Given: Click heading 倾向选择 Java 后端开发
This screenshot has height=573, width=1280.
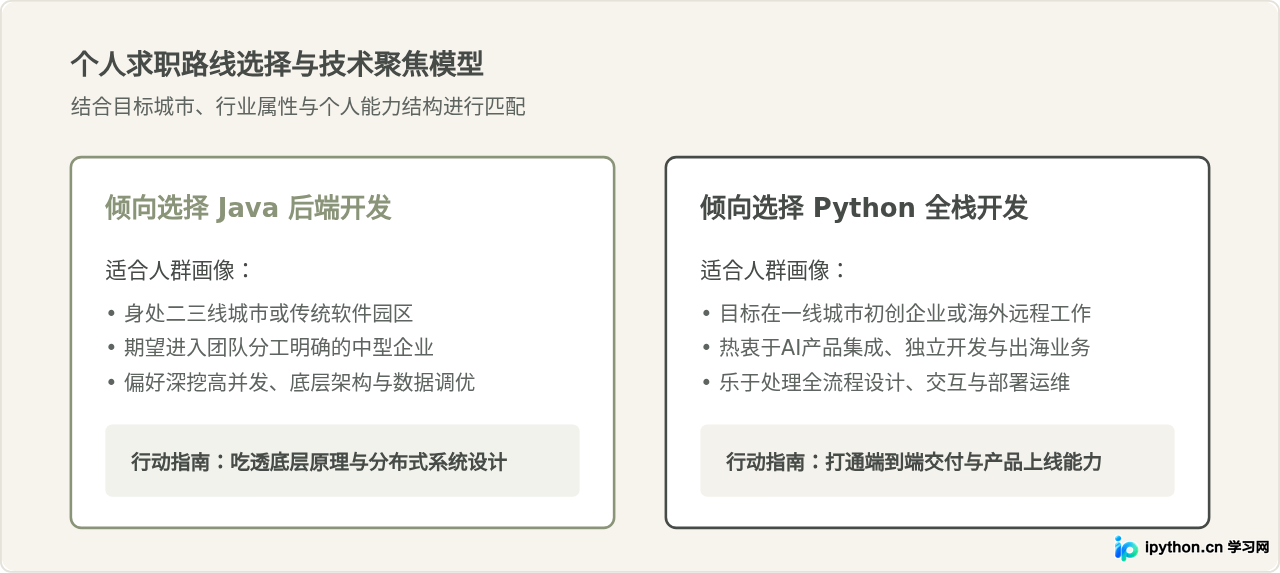Looking at the screenshot, I should [x=248, y=208].
